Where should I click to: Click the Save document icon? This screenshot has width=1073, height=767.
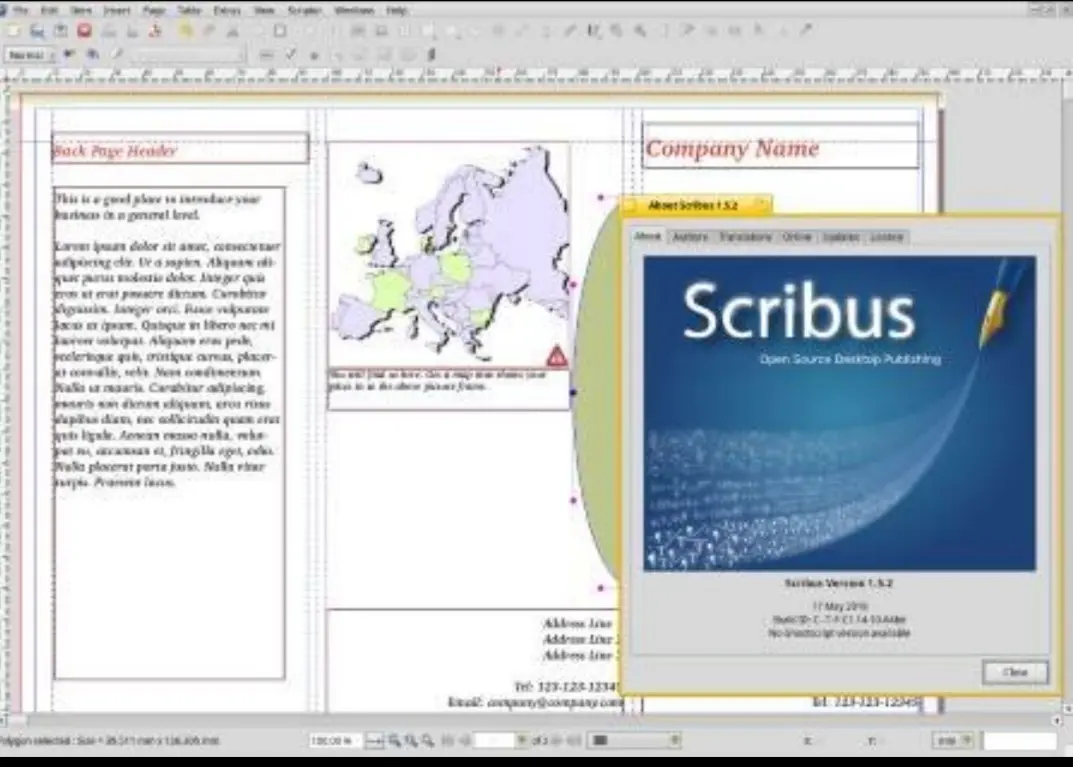point(61,31)
